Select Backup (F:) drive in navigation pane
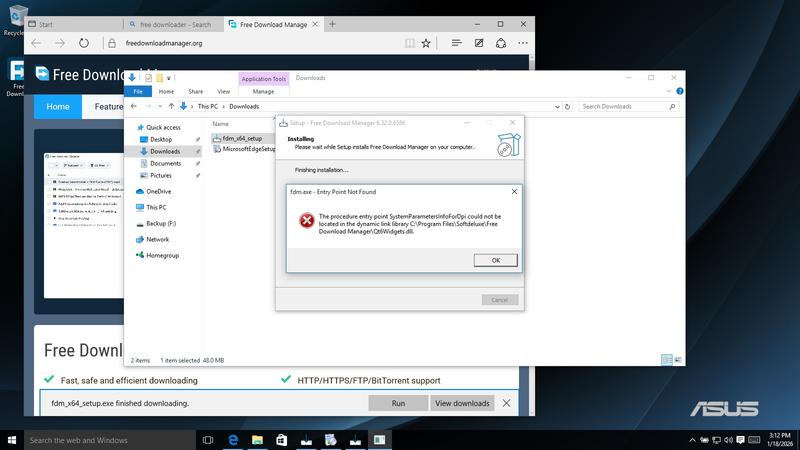Screen dimensions: 800x450 coord(161,223)
